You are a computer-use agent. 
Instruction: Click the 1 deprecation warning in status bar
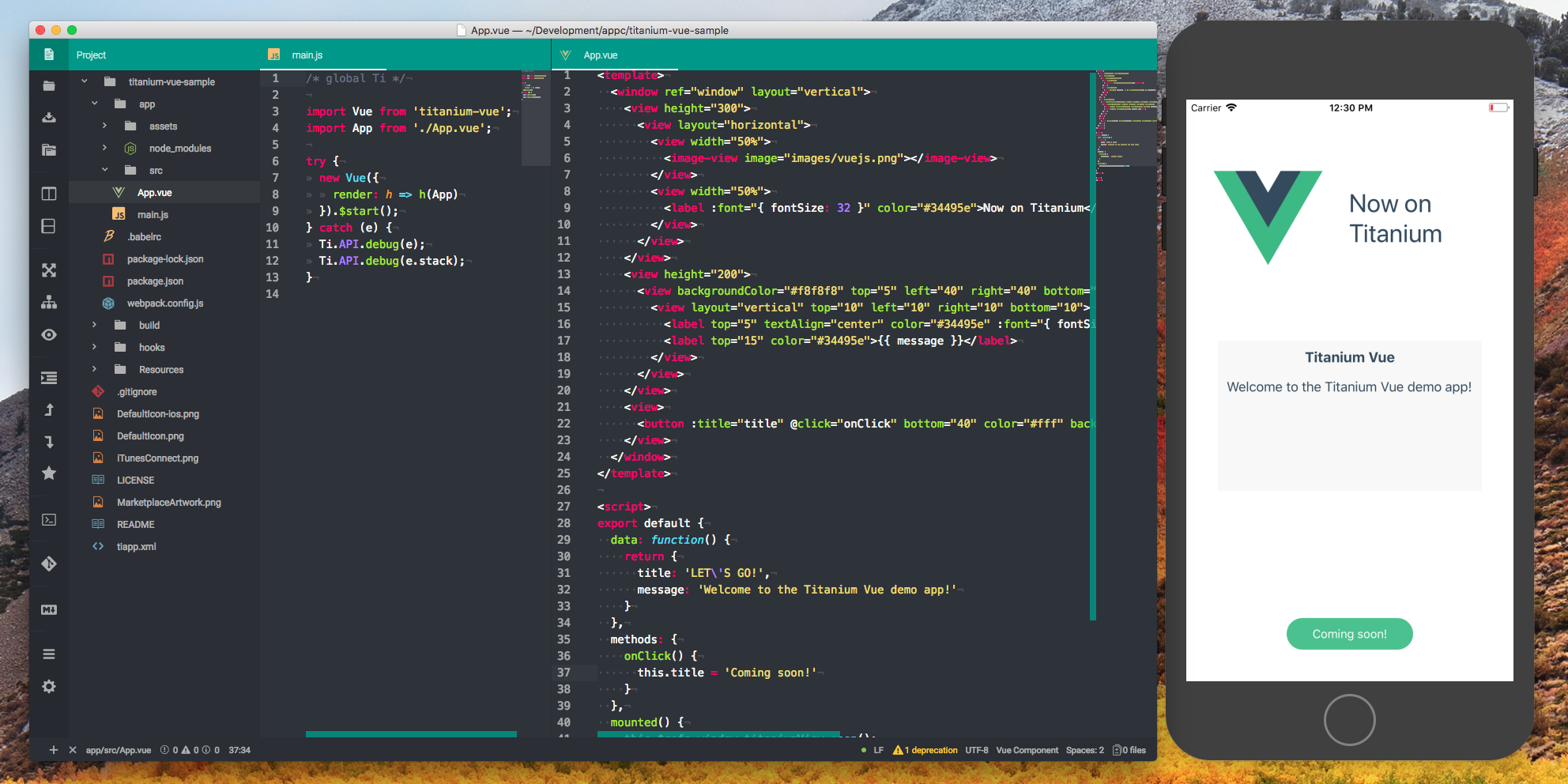(x=925, y=750)
